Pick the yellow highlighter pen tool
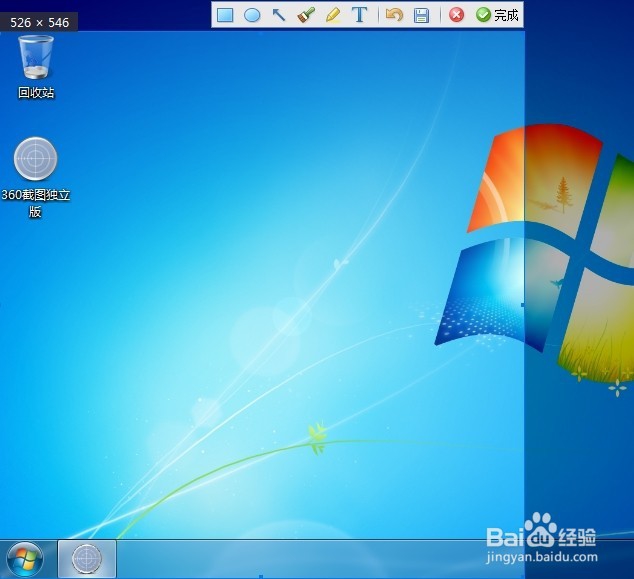This screenshot has width=634, height=579. pyautogui.click(x=333, y=15)
